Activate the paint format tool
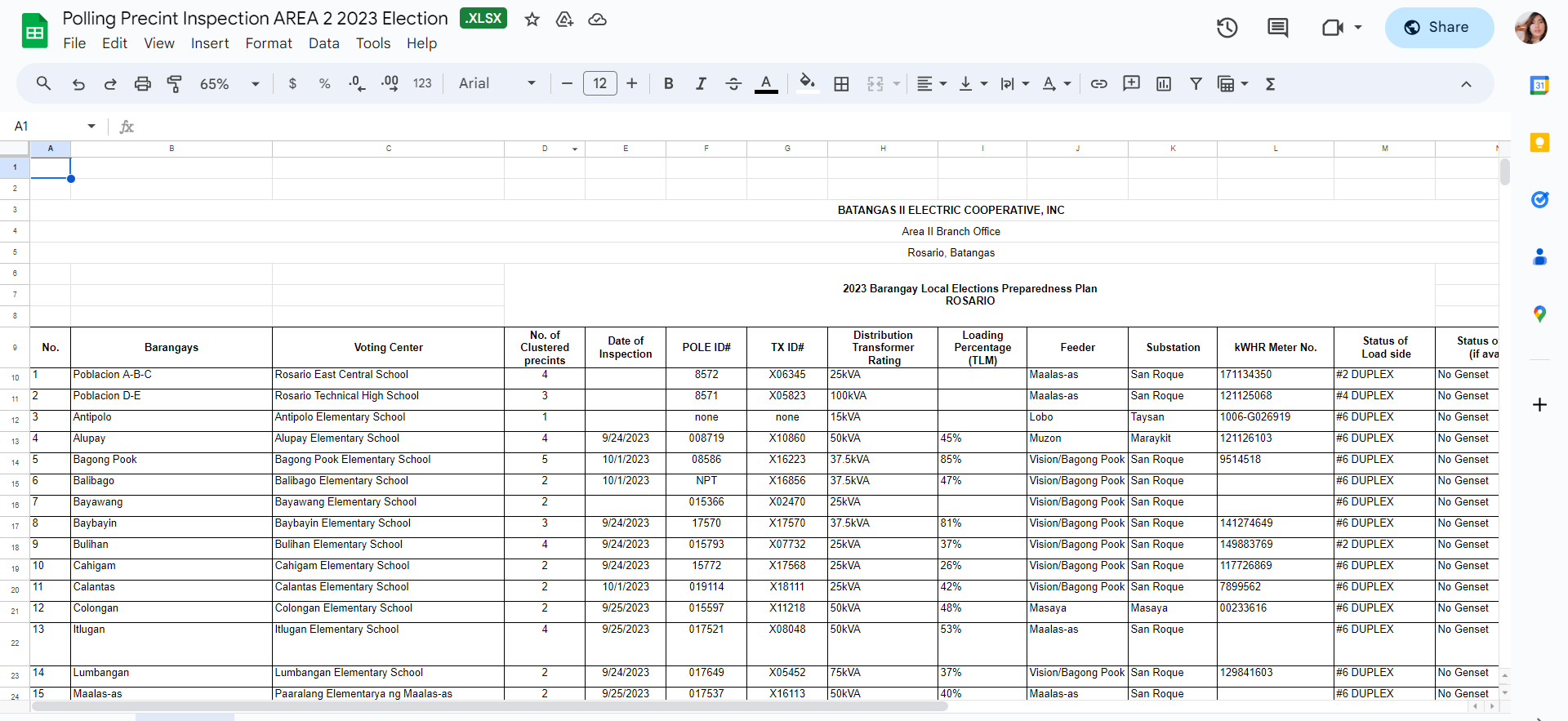Image resolution: width=1568 pixels, height=721 pixels. point(174,83)
